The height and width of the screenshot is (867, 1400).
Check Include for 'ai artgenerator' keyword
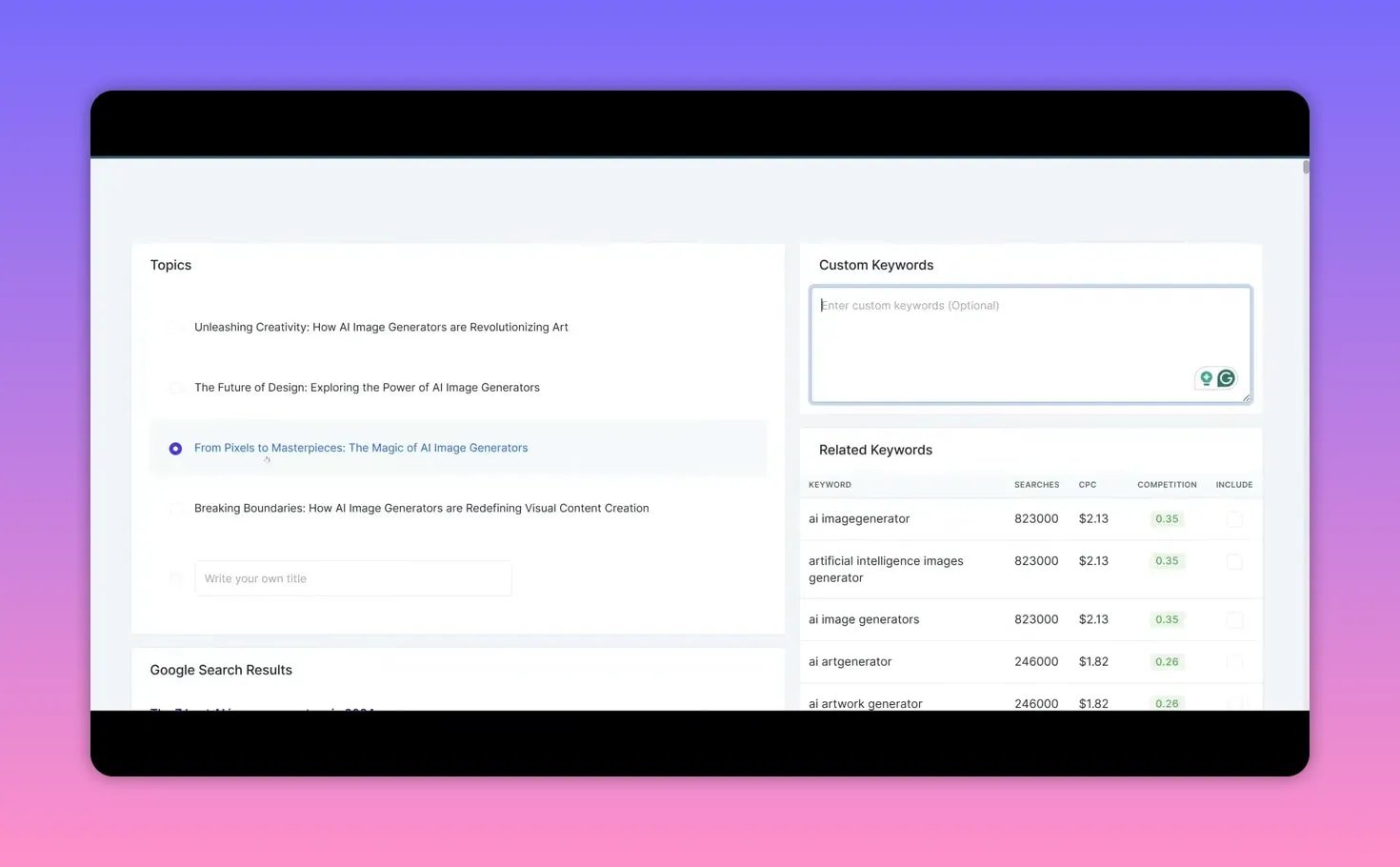click(x=1234, y=661)
